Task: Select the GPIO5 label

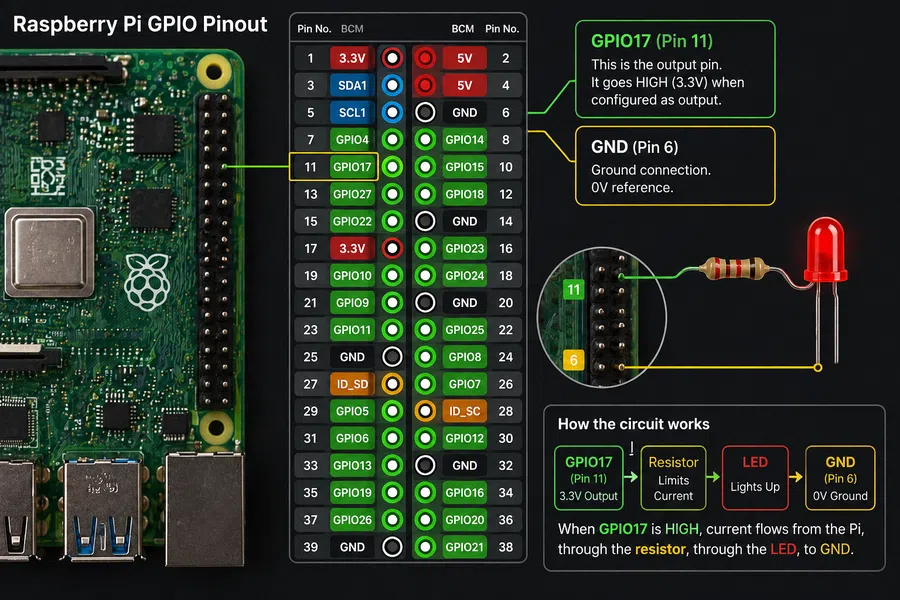Action: pyautogui.click(x=352, y=411)
